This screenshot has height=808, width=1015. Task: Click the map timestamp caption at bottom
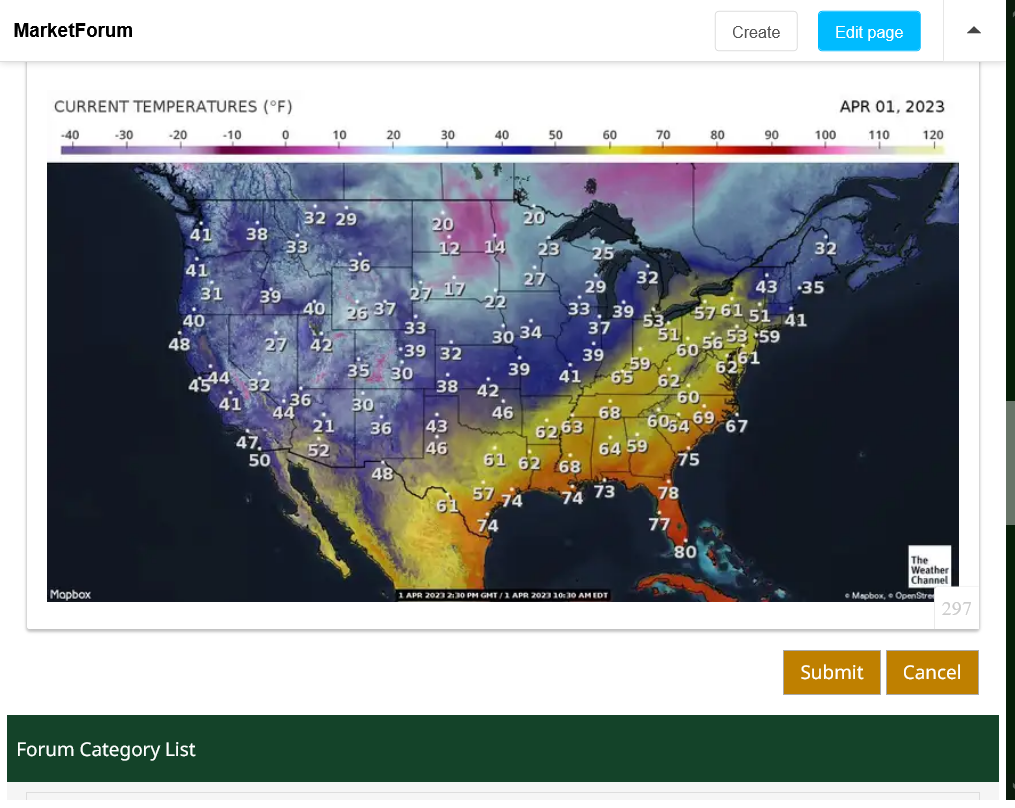pyautogui.click(x=503, y=595)
